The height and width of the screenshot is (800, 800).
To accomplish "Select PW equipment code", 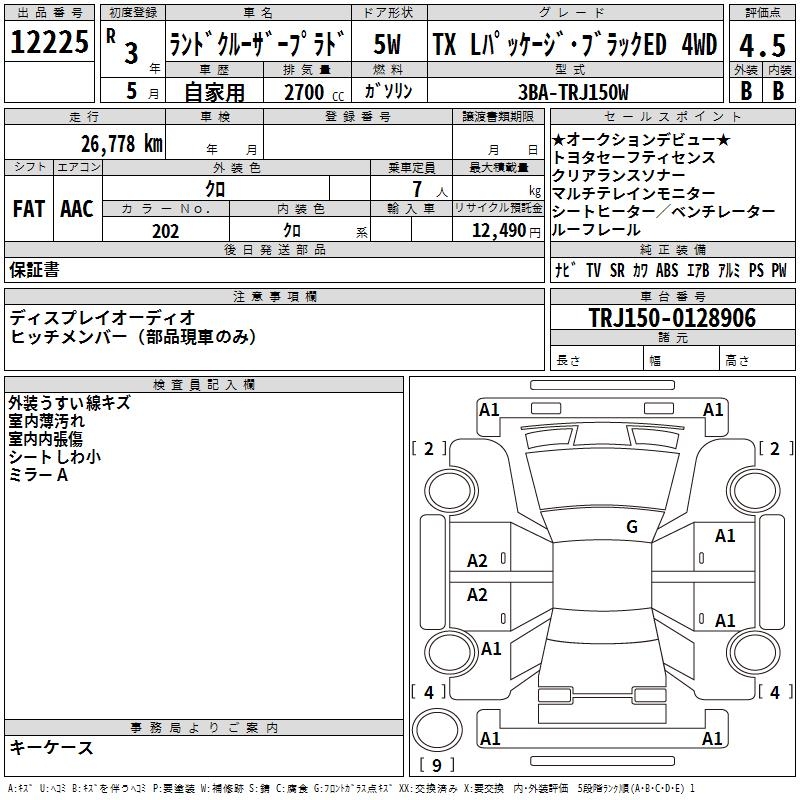I will (x=779, y=270).
